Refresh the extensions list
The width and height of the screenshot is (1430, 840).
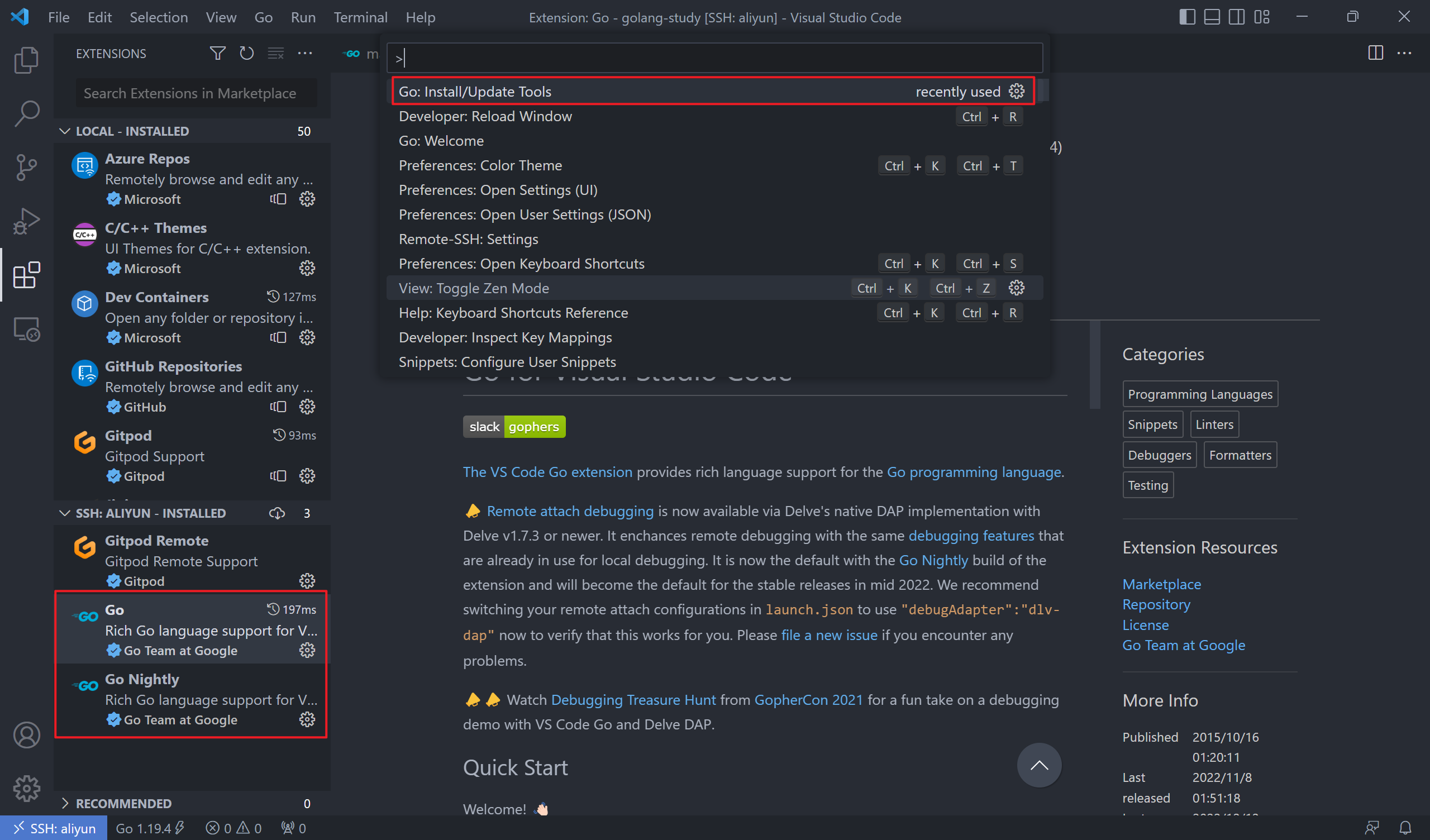(246, 54)
